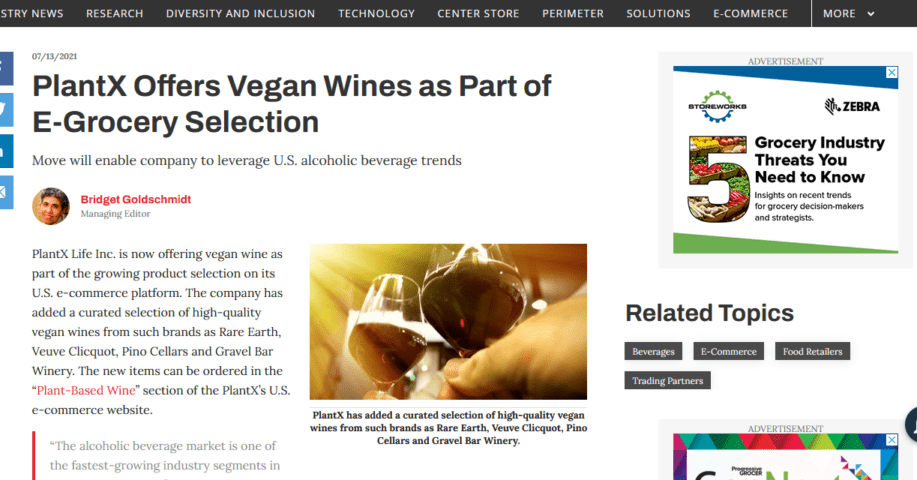Click the wine glasses article image

(x=448, y=322)
